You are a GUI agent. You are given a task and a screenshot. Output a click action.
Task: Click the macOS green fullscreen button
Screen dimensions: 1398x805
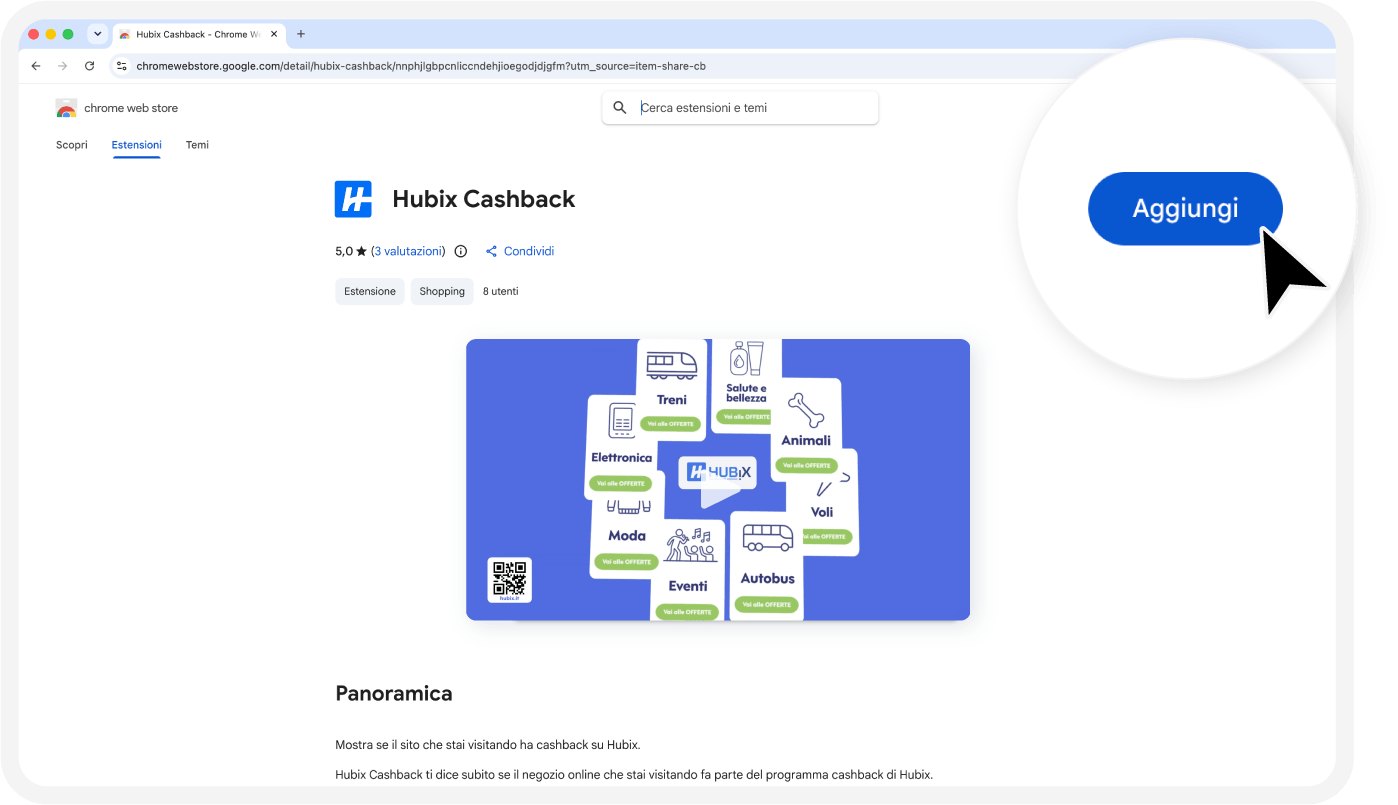[x=68, y=34]
